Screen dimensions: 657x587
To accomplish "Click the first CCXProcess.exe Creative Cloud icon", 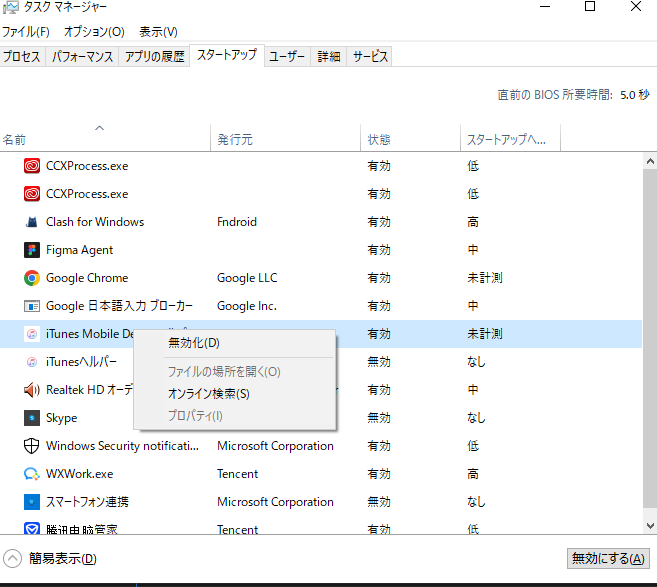I will (x=32, y=166).
